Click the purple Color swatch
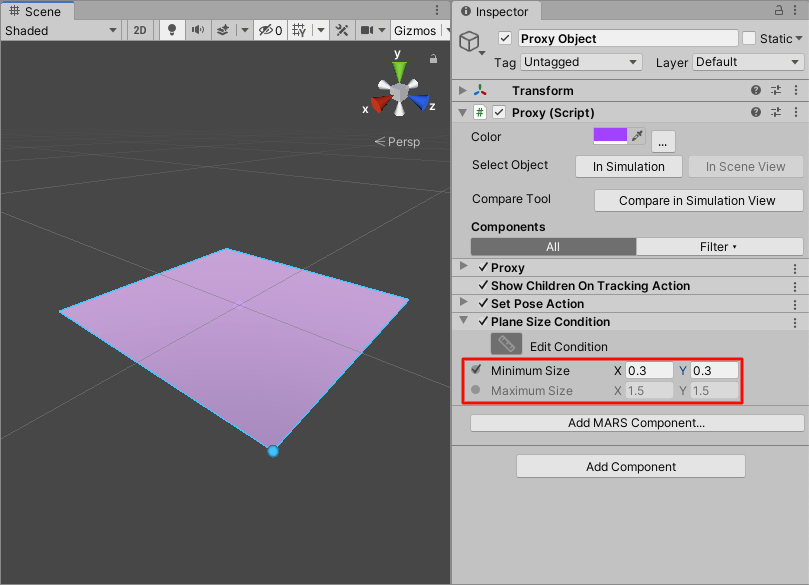Image resolution: width=809 pixels, height=585 pixels. tap(610, 137)
